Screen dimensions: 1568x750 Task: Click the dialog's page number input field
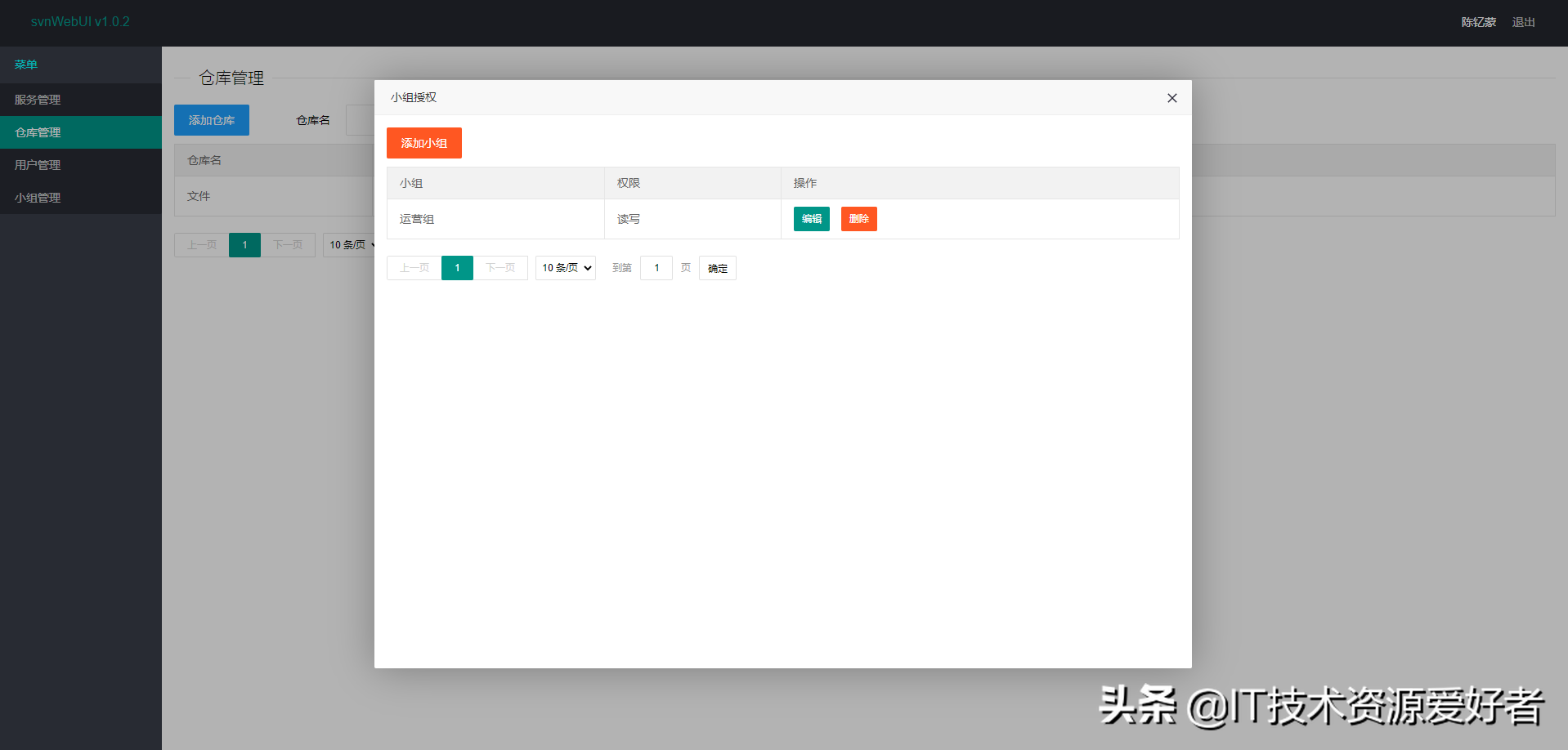click(x=656, y=268)
